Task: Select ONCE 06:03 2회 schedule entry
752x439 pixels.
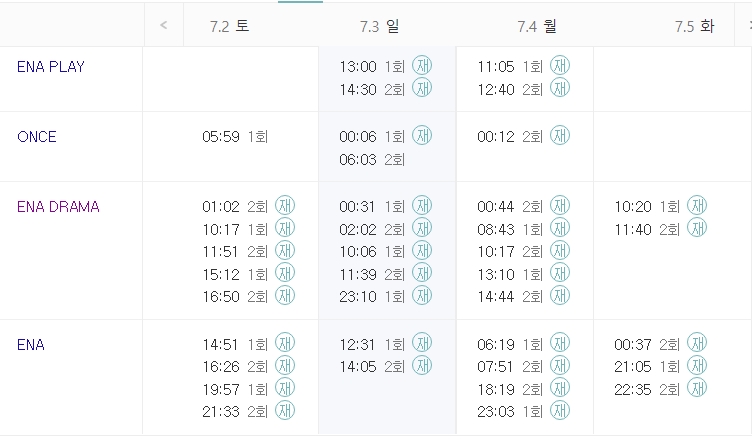Action: click(372, 159)
